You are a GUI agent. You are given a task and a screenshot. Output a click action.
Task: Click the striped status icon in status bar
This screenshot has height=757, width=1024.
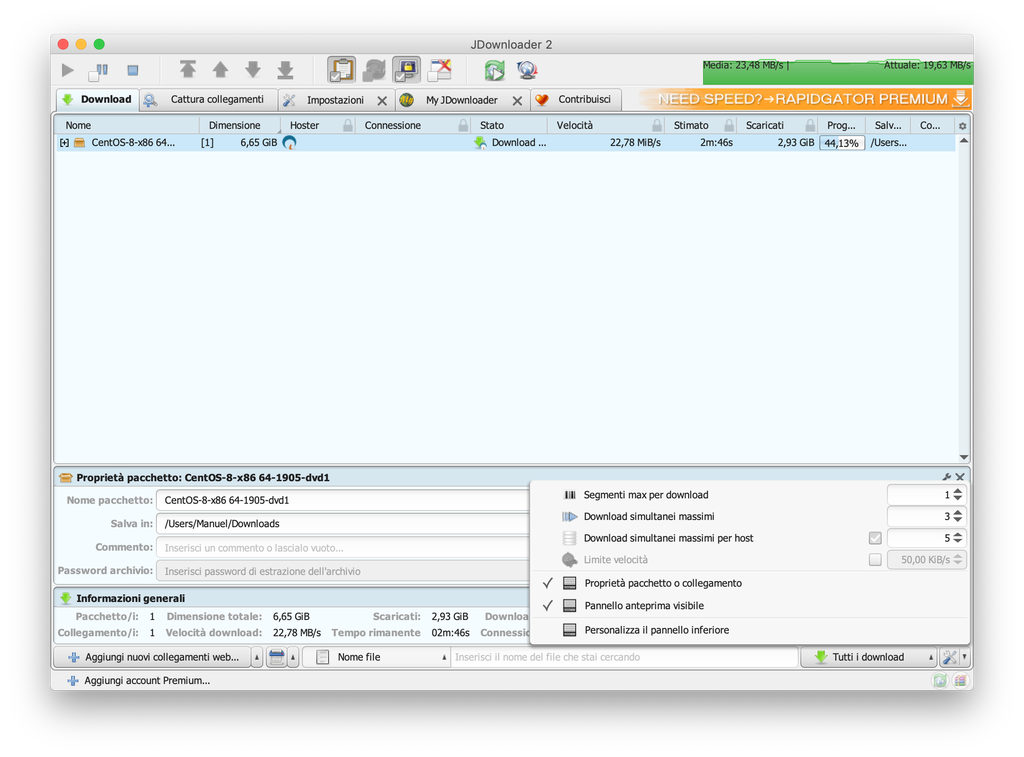click(960, 681)
